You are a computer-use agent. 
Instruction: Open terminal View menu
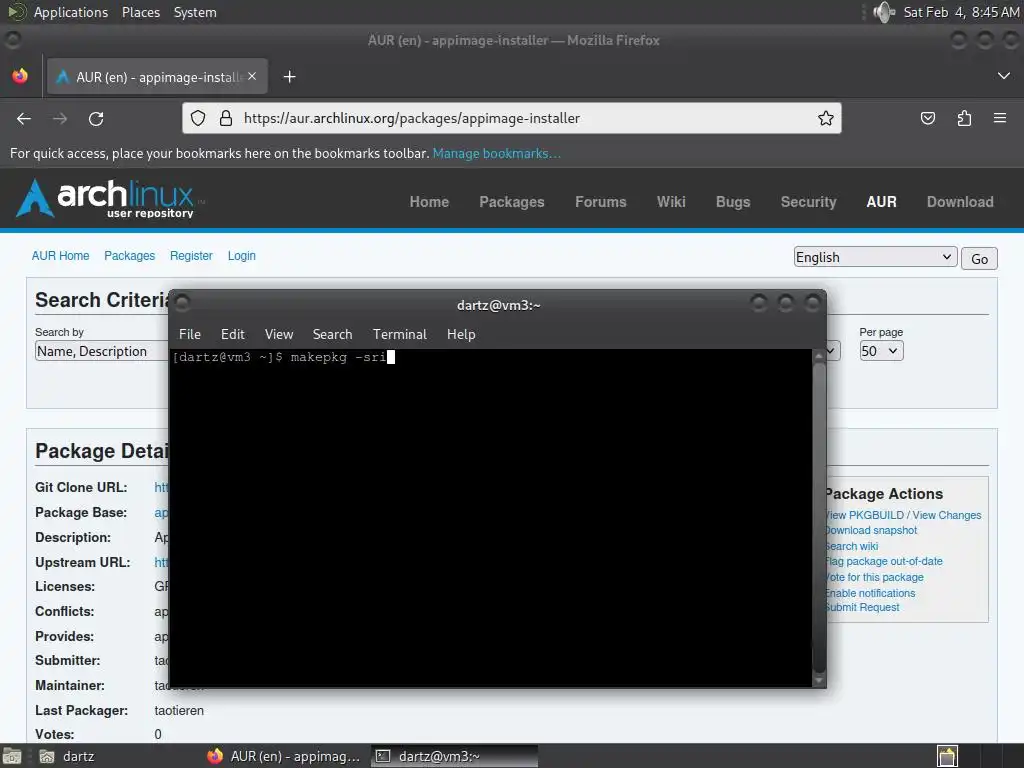pyautogui.click(x=279, y=334)
